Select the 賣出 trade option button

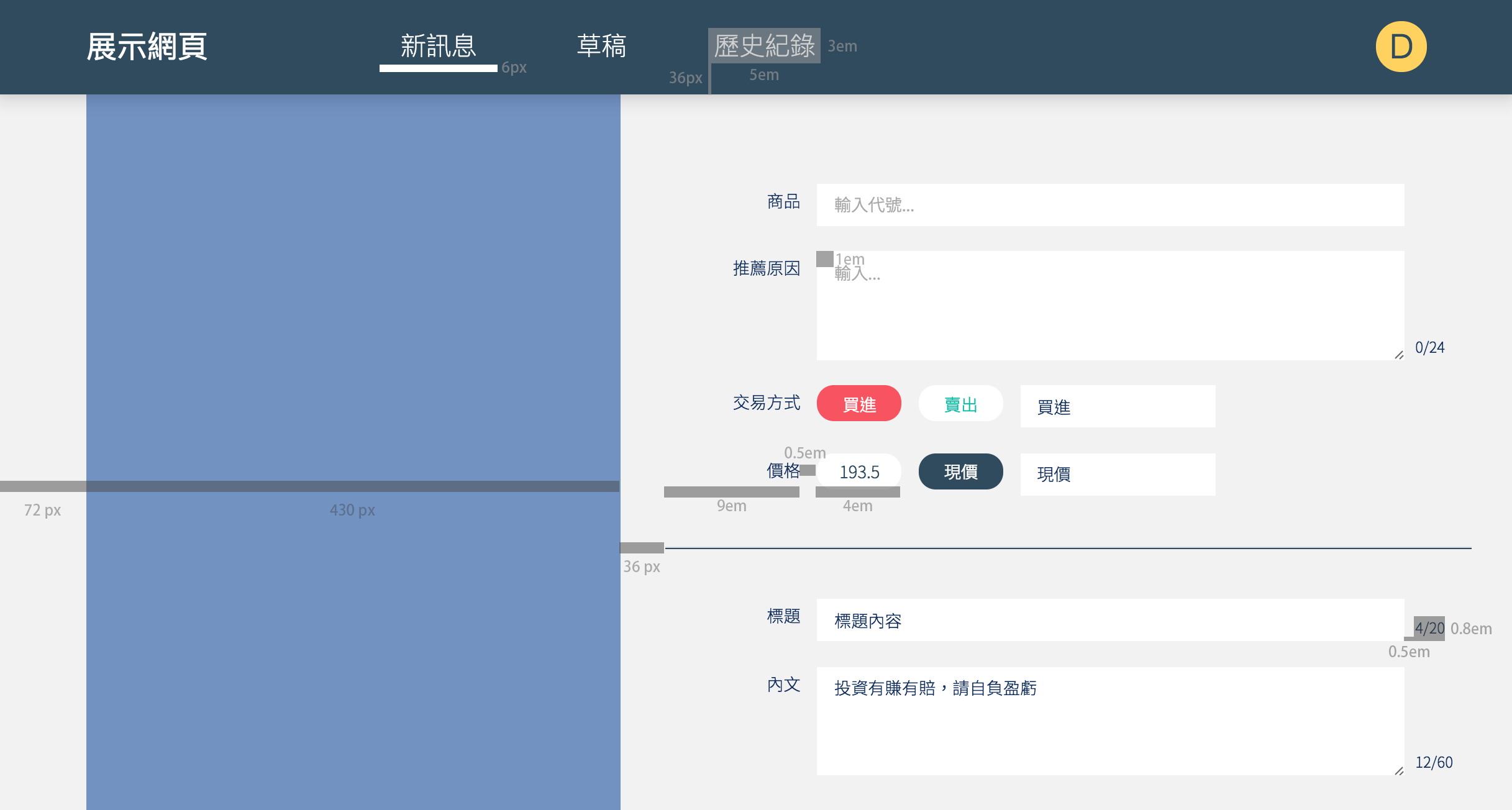pyautogui.click(x=960, y=404)
